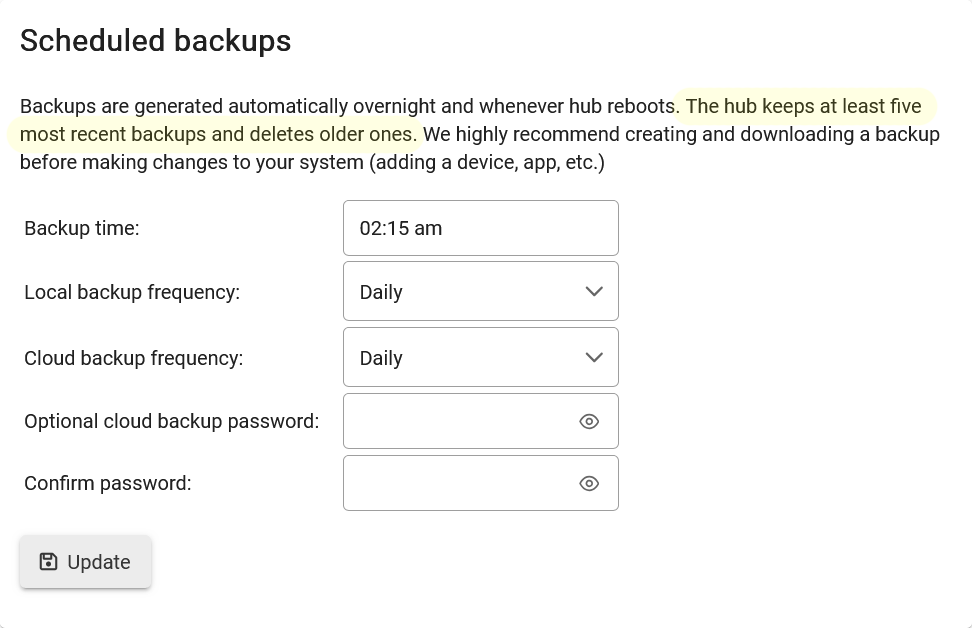This screenshot has width=972, height=628.
Task: Click the Scheduled backups heading
Action: pyautogui.click(x=156, y=41)
